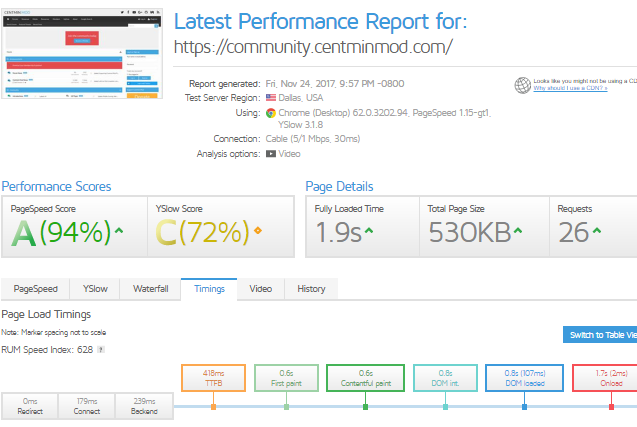Click Switch to Table View button
Viewport: 637px width, 427px height.
[600, 335]
